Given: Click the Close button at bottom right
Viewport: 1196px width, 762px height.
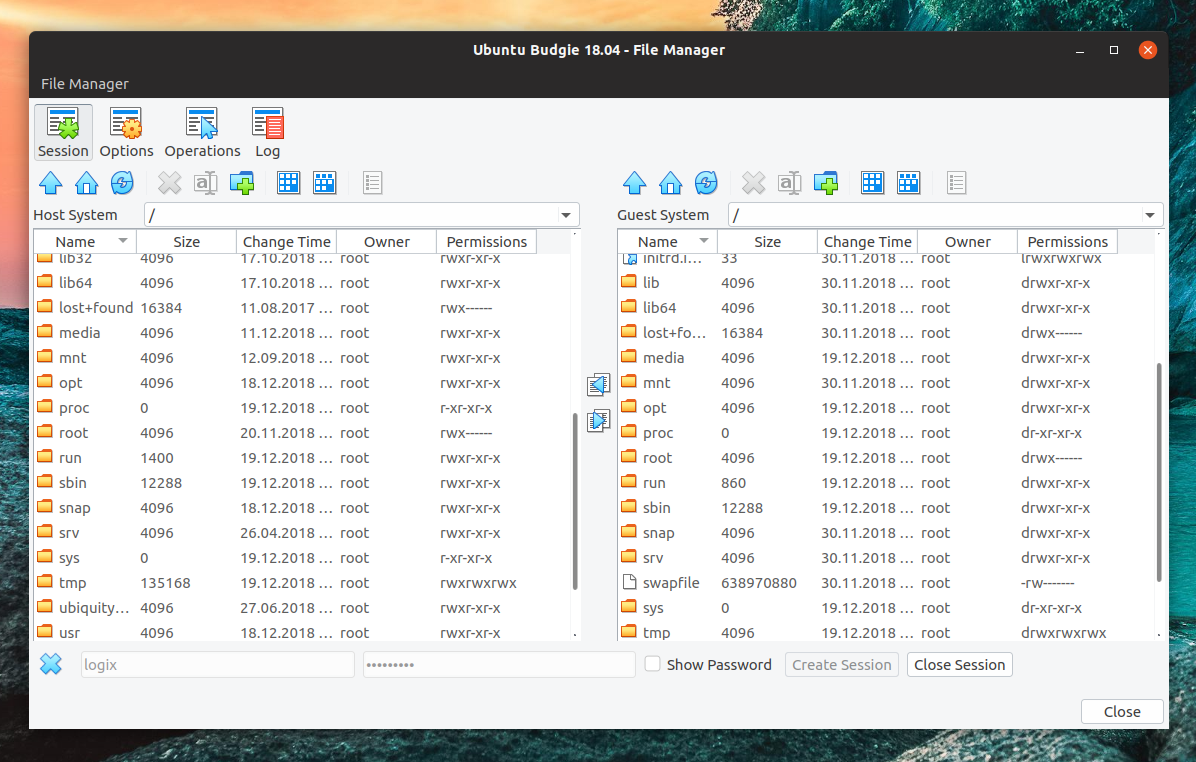Looking at the screenshot, I should (1121, 712).
